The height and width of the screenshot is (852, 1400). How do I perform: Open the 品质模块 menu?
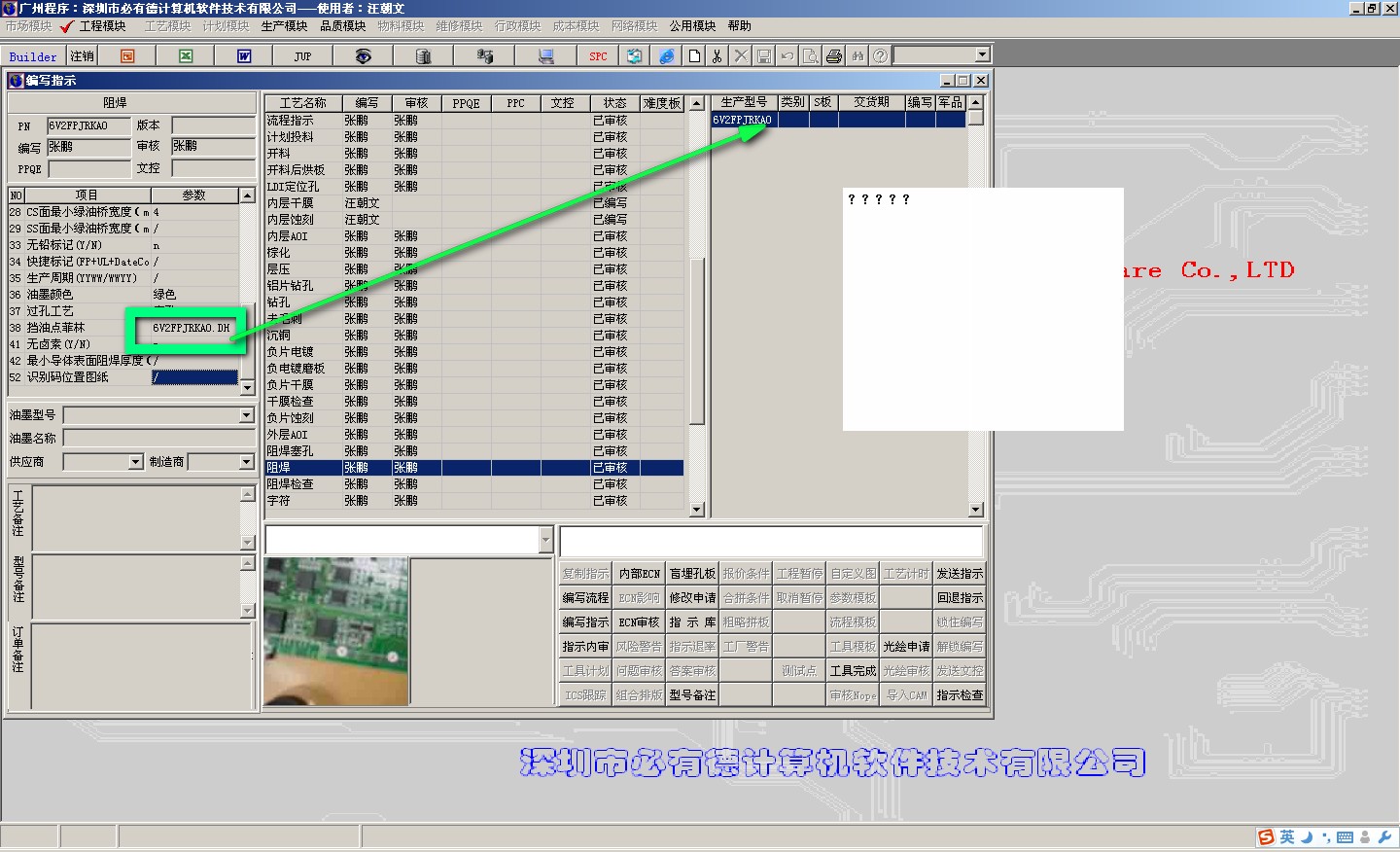(343, 26)
